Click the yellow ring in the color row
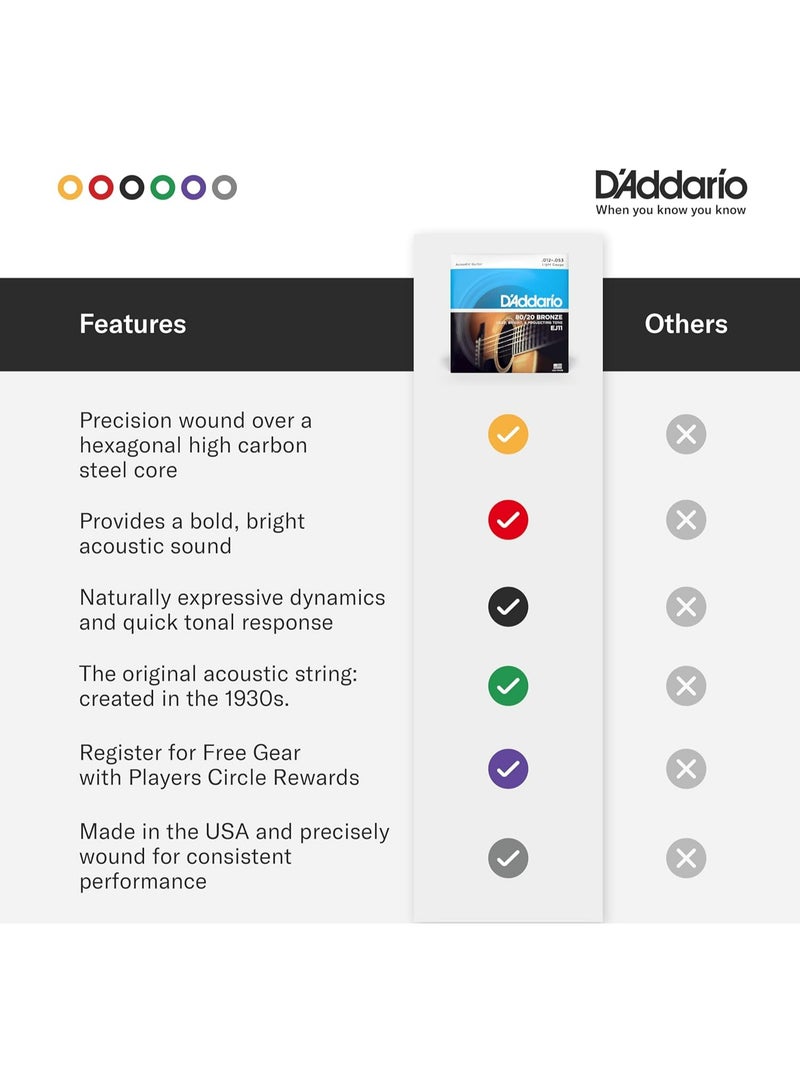800x1091 pixels. click(70, 187)
